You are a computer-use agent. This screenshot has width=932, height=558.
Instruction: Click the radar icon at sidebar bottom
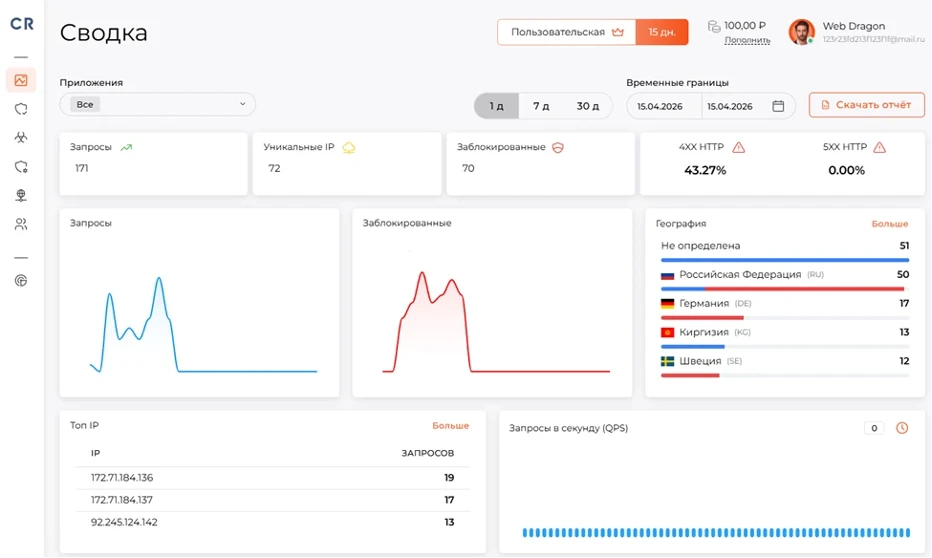point(21,280)
